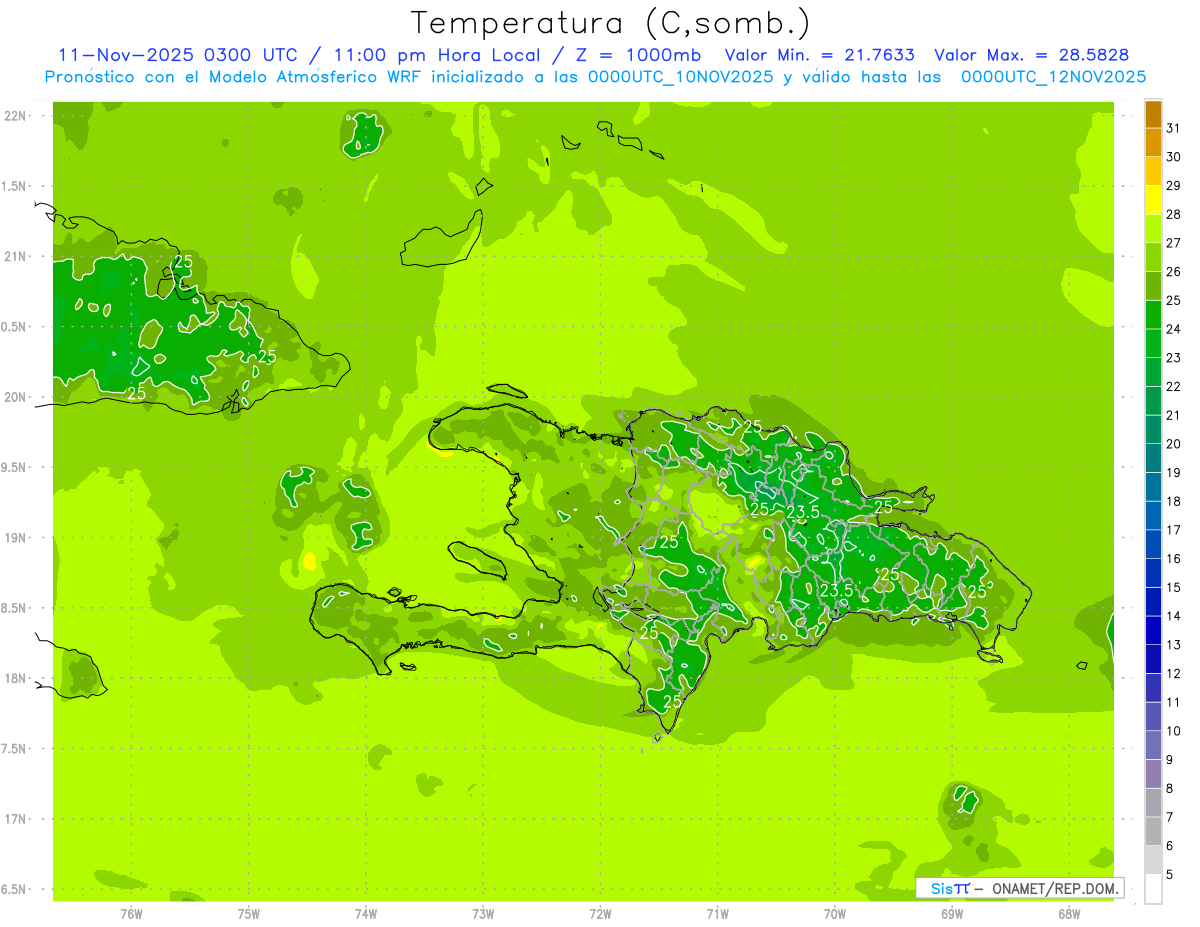Click the latitude label "21N"
1200x927 pixels.
click(16, 257)
